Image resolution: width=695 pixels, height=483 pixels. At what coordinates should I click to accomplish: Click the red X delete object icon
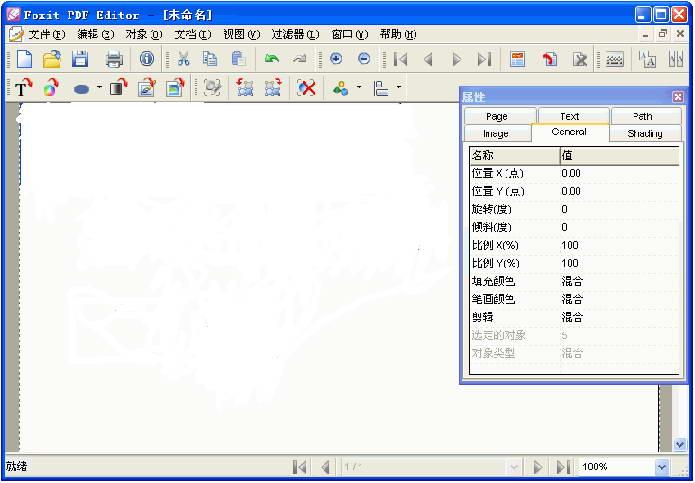point(307,88)
